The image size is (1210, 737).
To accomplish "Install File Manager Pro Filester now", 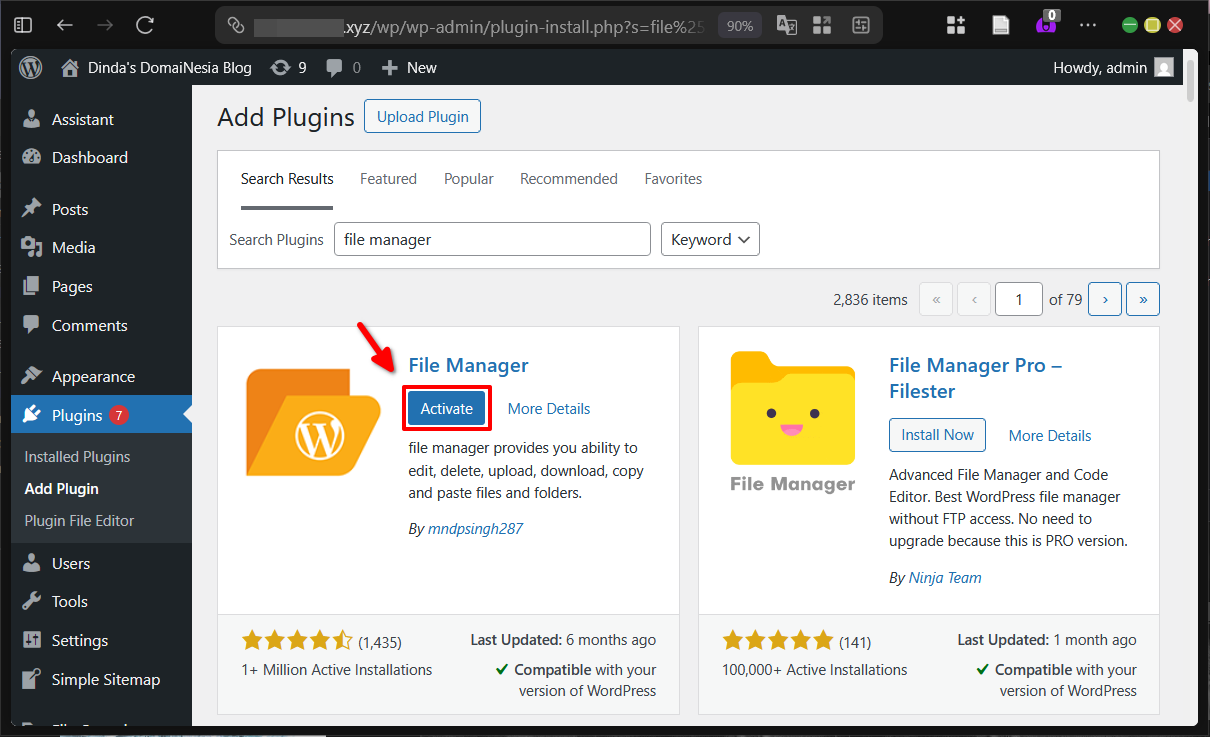I will tap(937, 435).
